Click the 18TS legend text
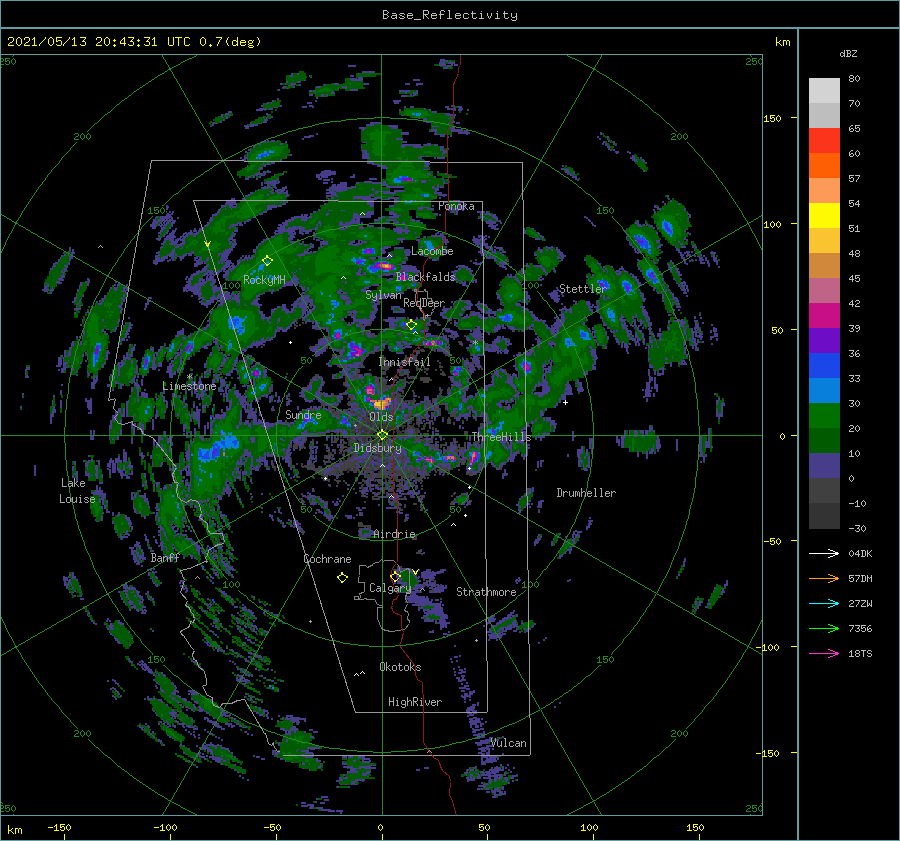This screenshot has width=900, height=841. coord(860,653)
